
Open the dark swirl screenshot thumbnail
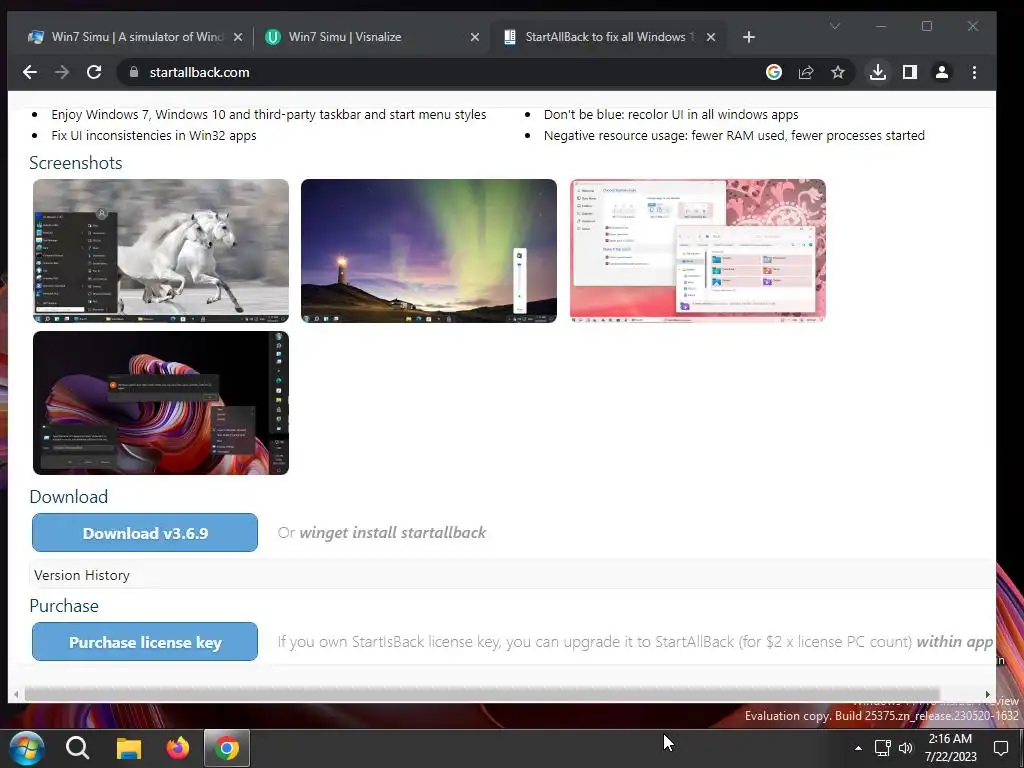pyautogui.click(x=161, y=403)
